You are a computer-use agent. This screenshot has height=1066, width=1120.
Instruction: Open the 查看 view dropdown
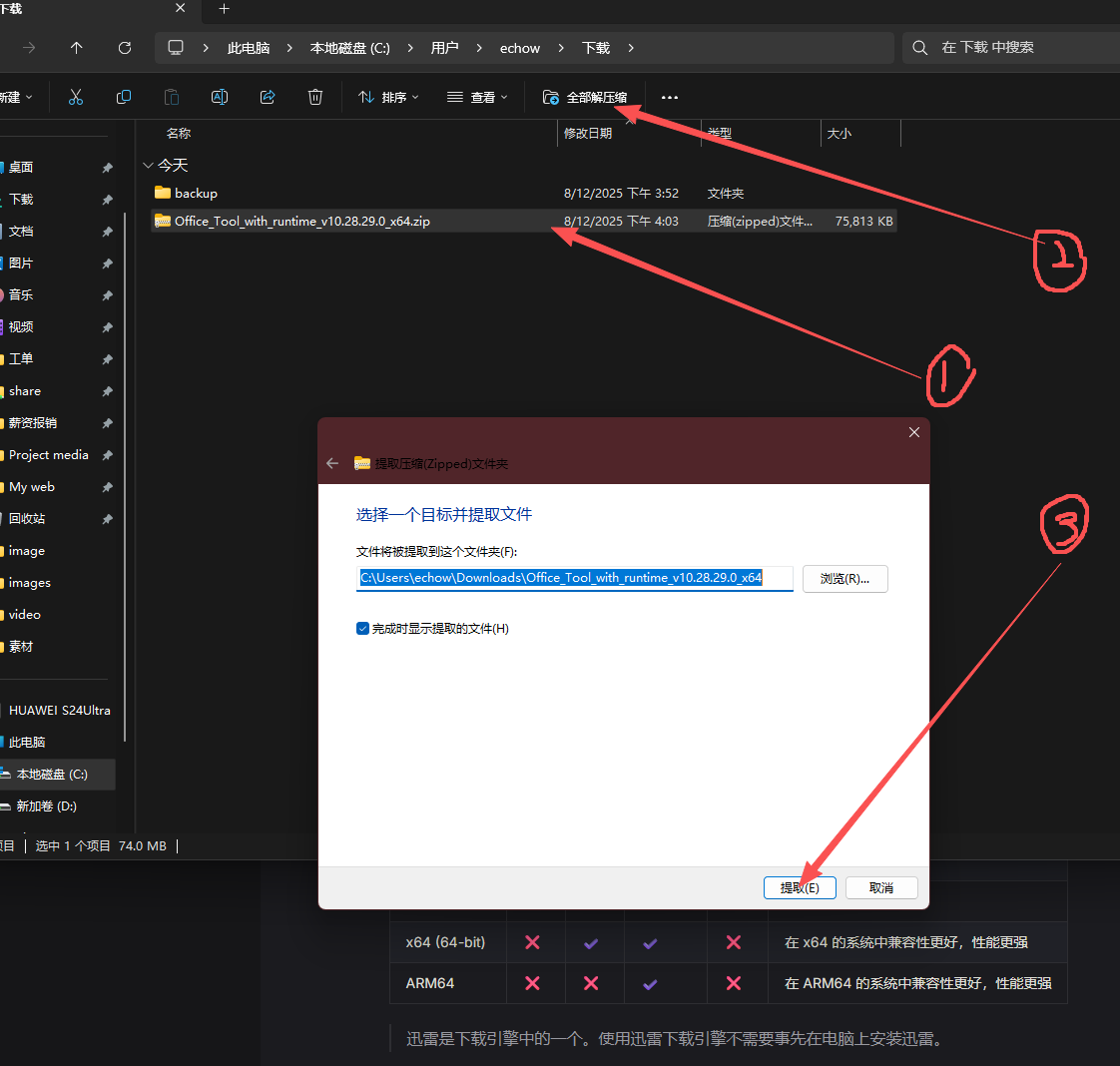[477, 97]
